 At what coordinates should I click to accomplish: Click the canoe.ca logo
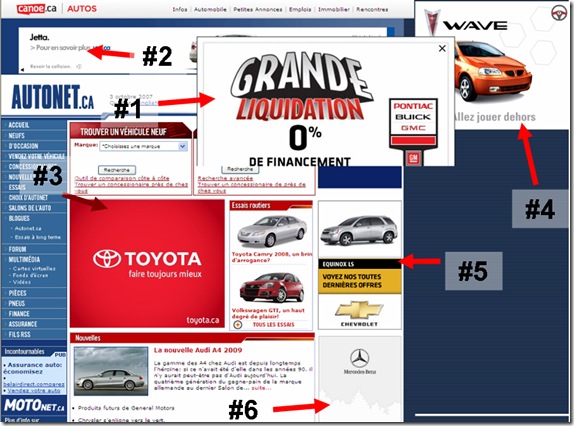click(x=37, y=9)
